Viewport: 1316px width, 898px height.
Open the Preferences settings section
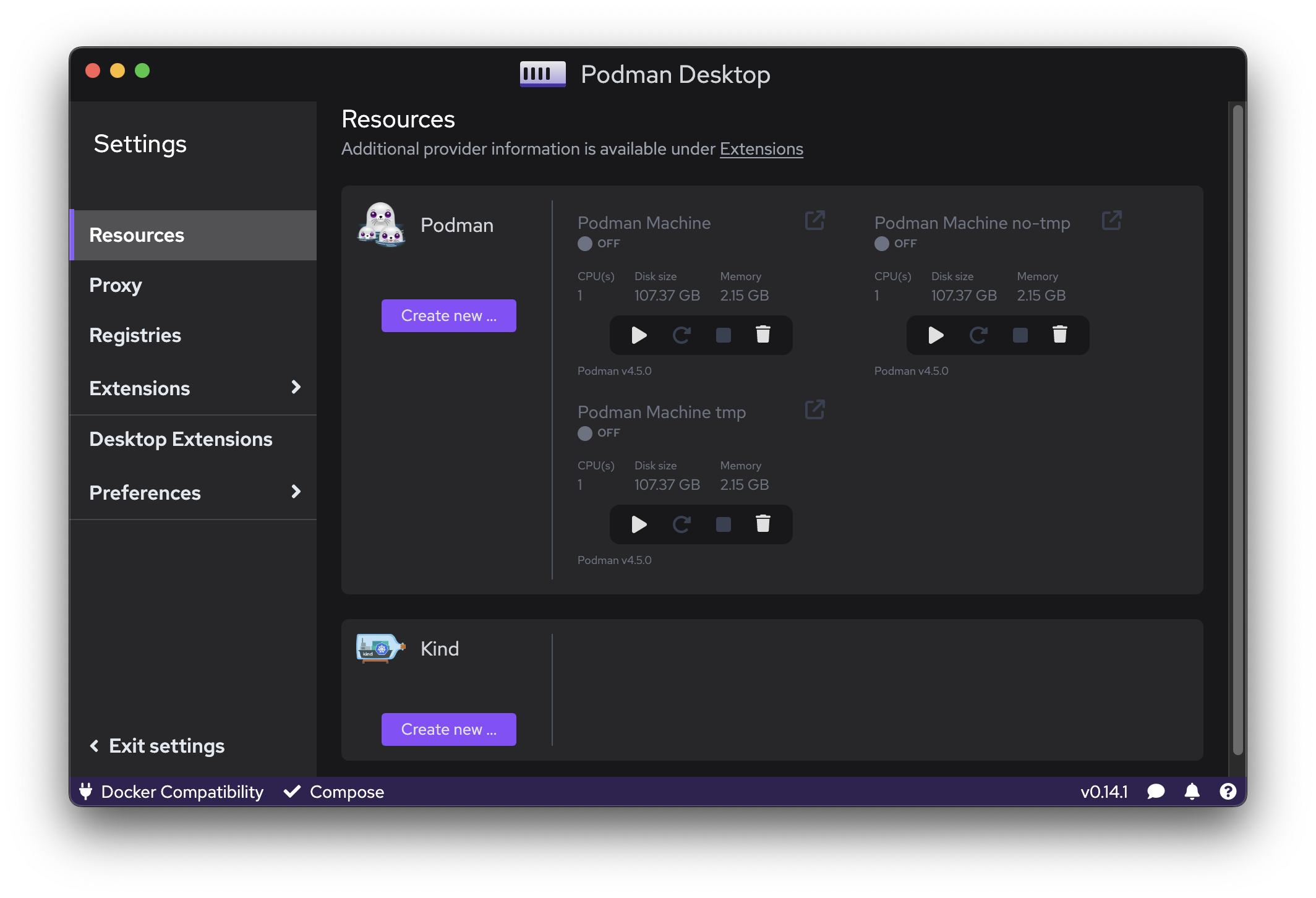(194, 492)
